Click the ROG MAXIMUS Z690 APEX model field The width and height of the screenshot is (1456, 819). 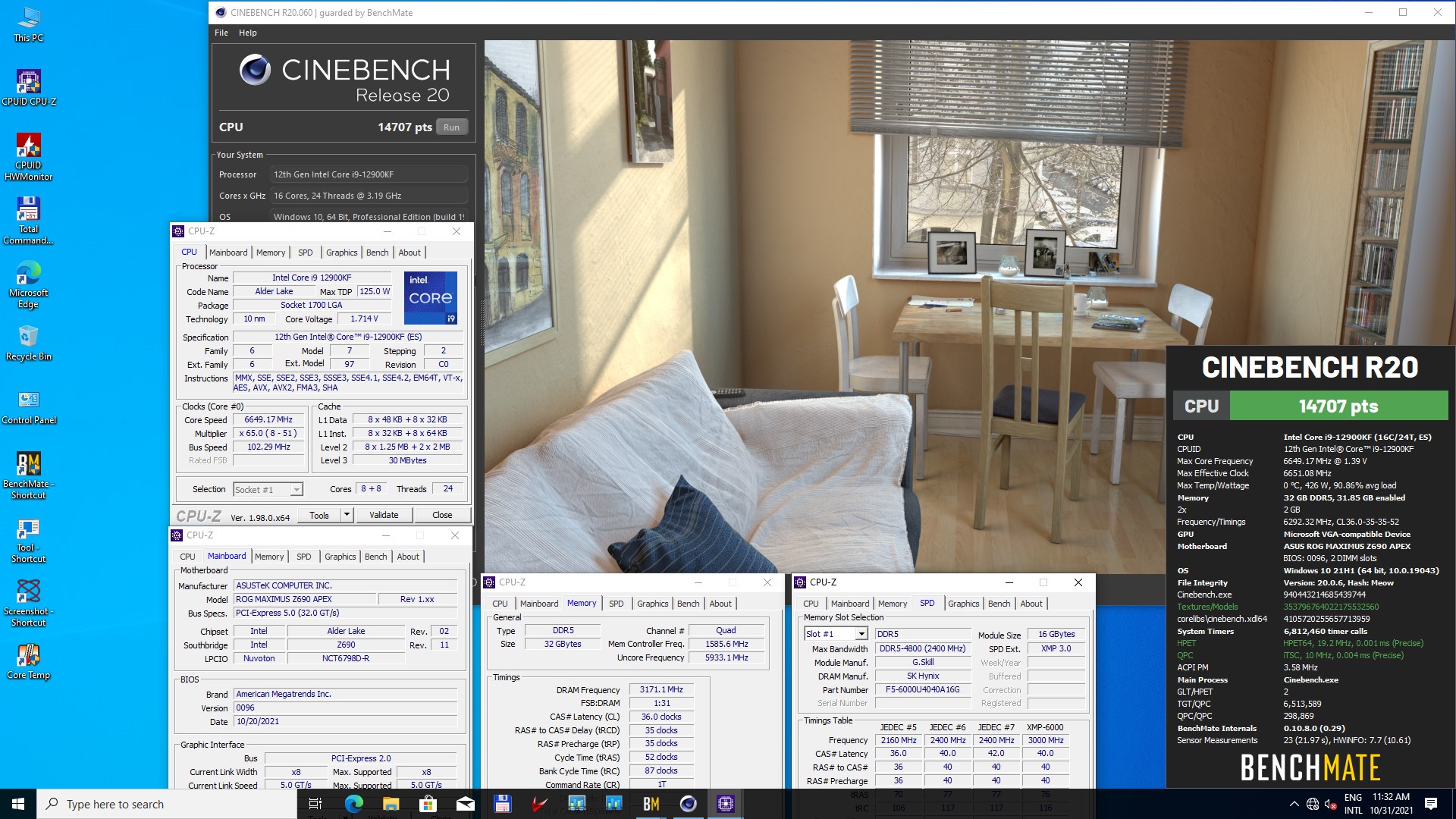point(305,599)
